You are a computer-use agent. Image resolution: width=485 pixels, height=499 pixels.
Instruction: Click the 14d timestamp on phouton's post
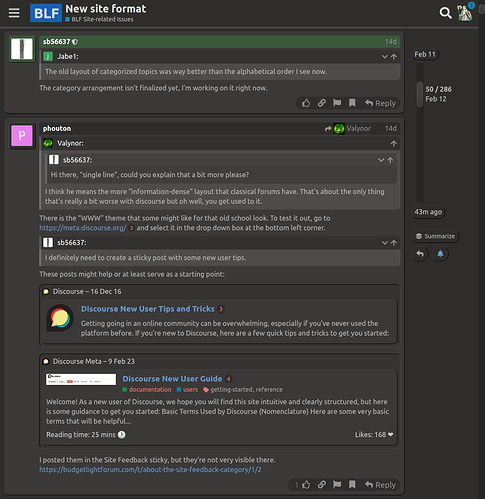(391, 128)
